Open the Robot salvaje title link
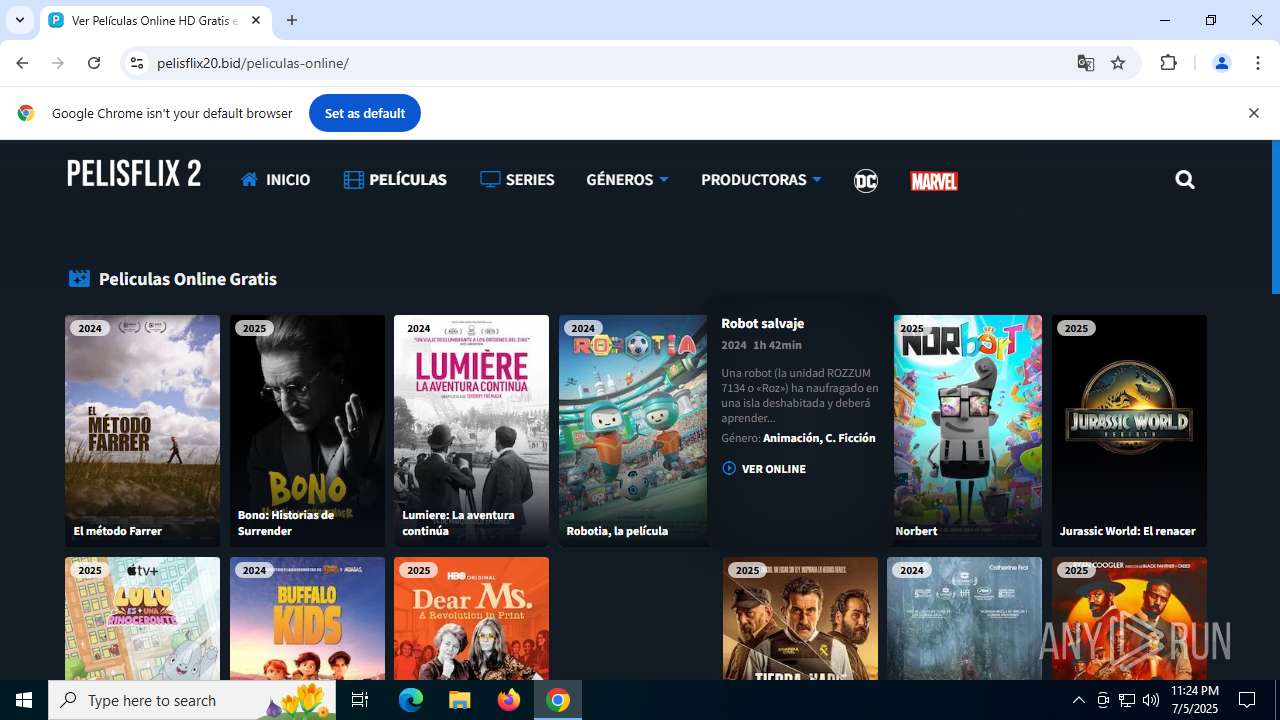Viewport: 1280px width, 720px height. point(762,323)
